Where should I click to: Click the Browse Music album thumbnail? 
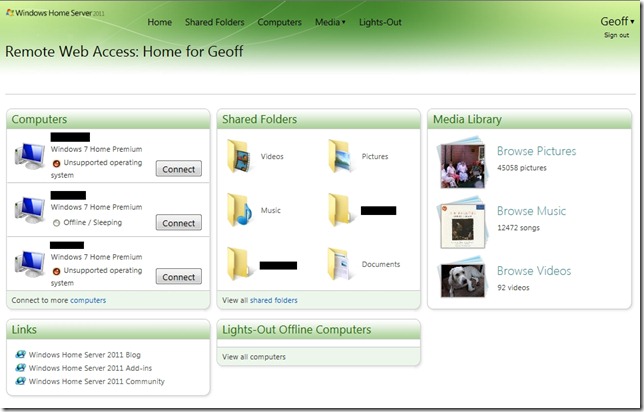click(x=462, y=222)
